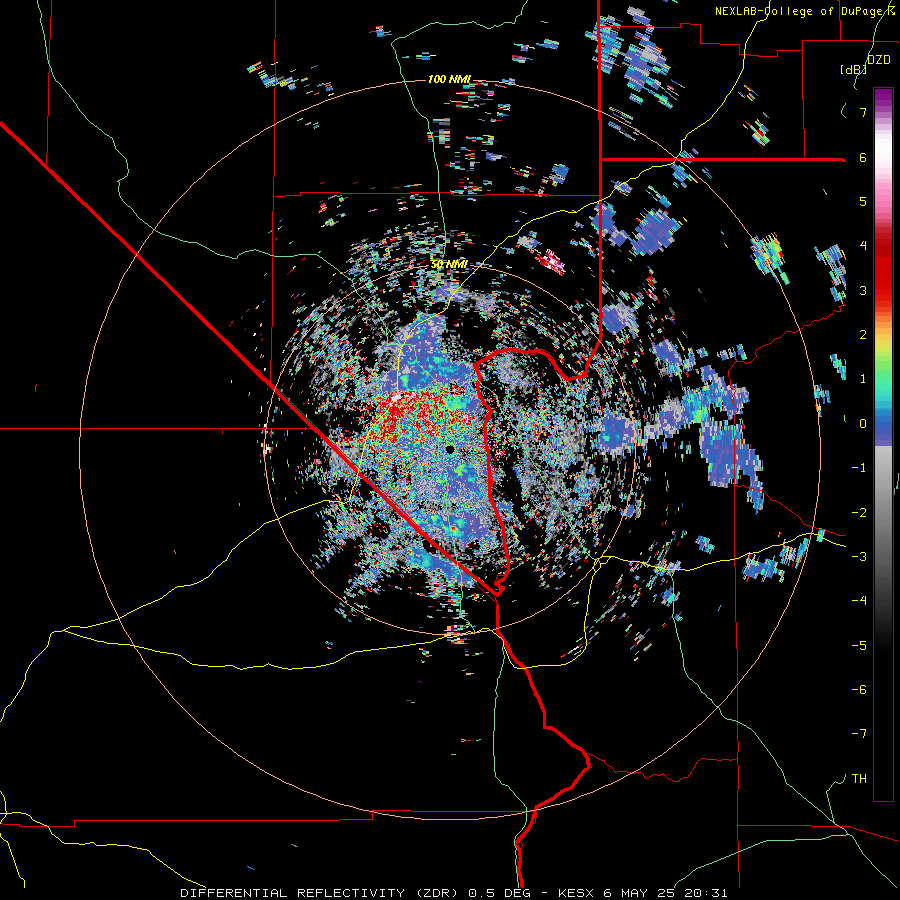The width and height of the screenshot is (900, 900).
Task: Click the '50 NMI' range ring label
Action: coord(449,264)
